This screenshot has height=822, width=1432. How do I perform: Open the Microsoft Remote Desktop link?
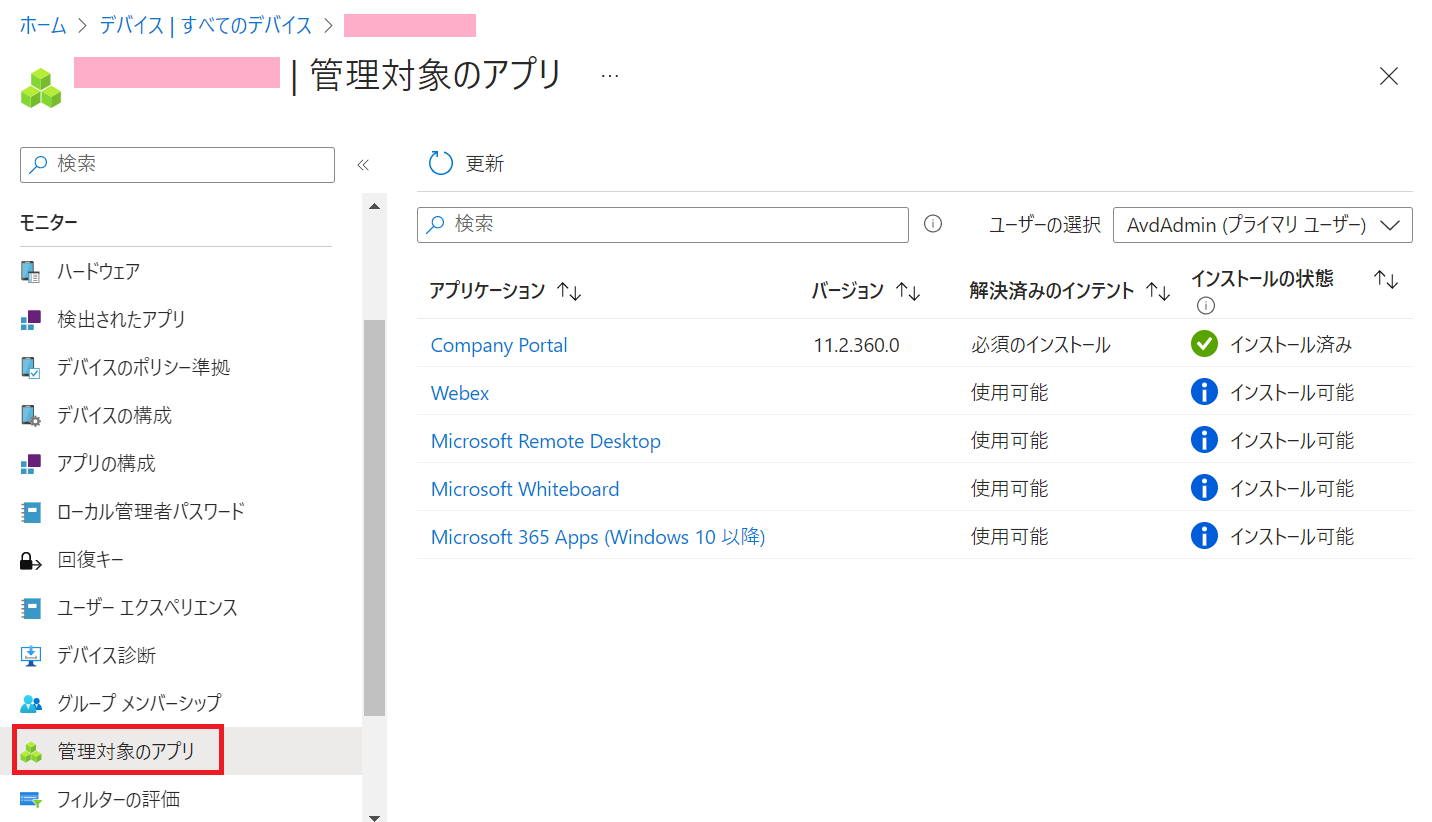point(546,441)
